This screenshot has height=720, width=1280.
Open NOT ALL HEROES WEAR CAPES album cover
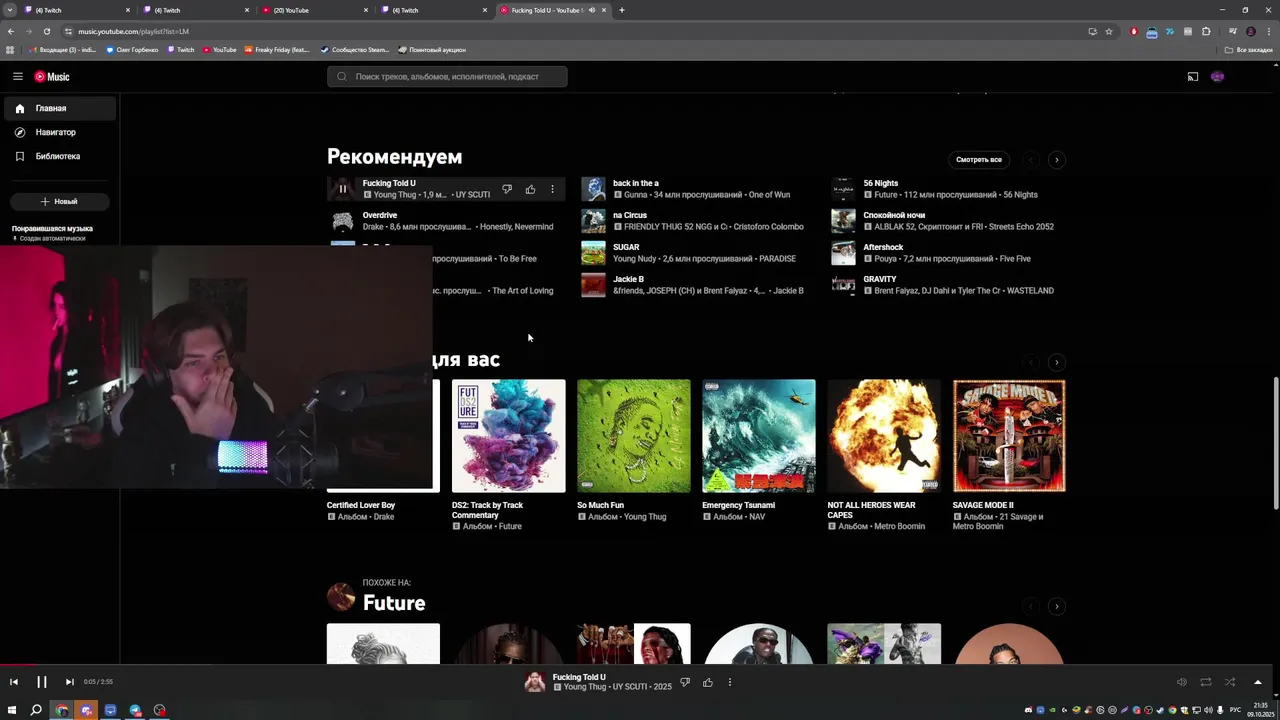pos(884,436)
